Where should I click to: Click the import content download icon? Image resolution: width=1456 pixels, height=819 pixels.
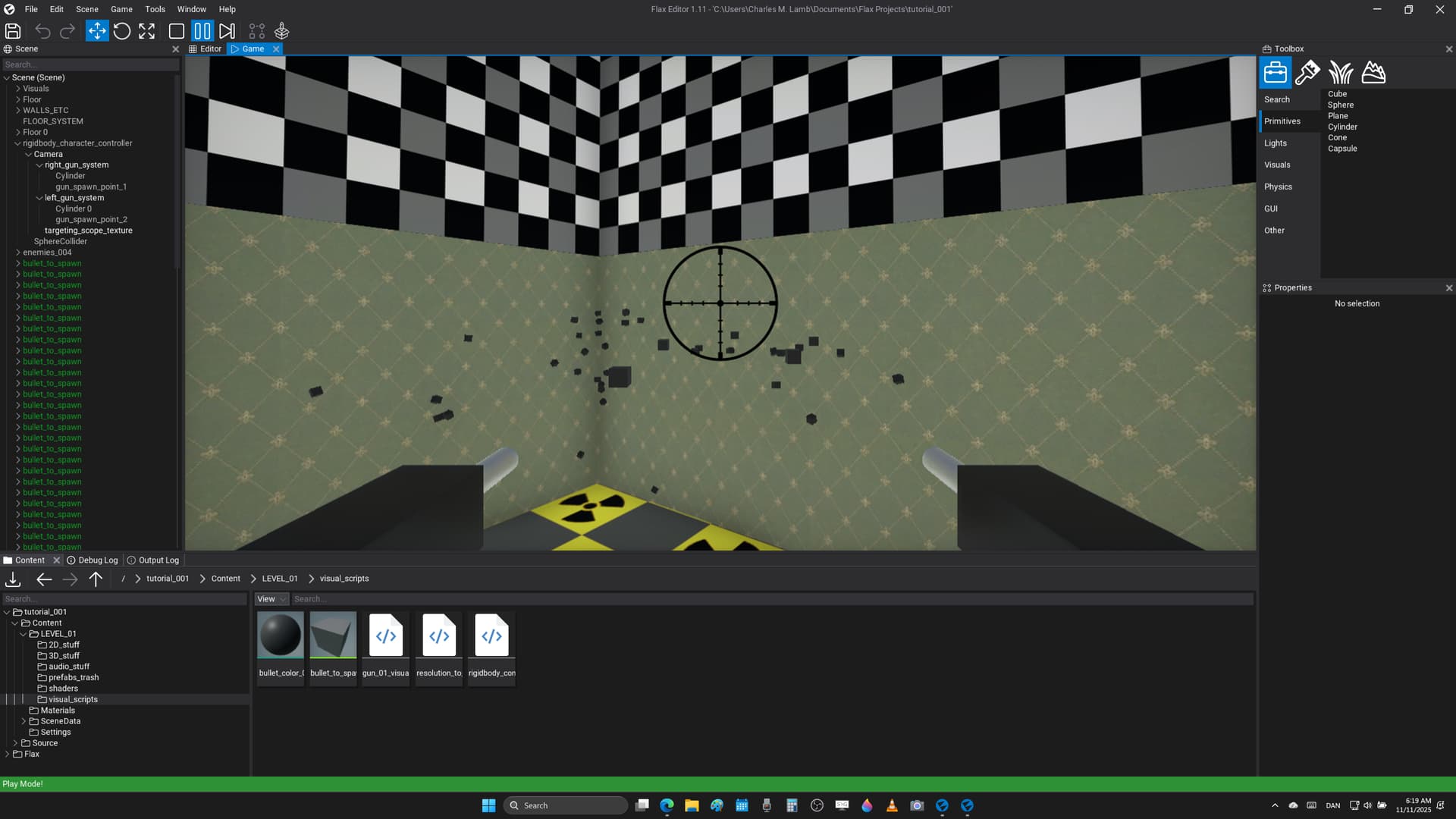click(13, 579)
